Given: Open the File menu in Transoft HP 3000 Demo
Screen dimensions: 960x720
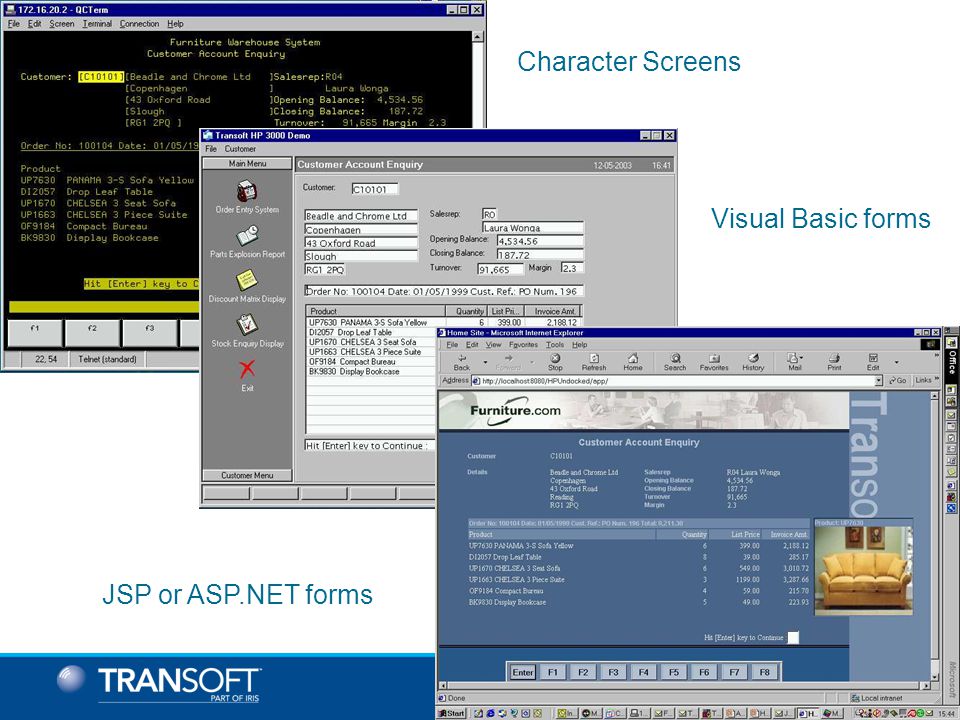Looking at the screenshot, I should [x=211, y=149].
